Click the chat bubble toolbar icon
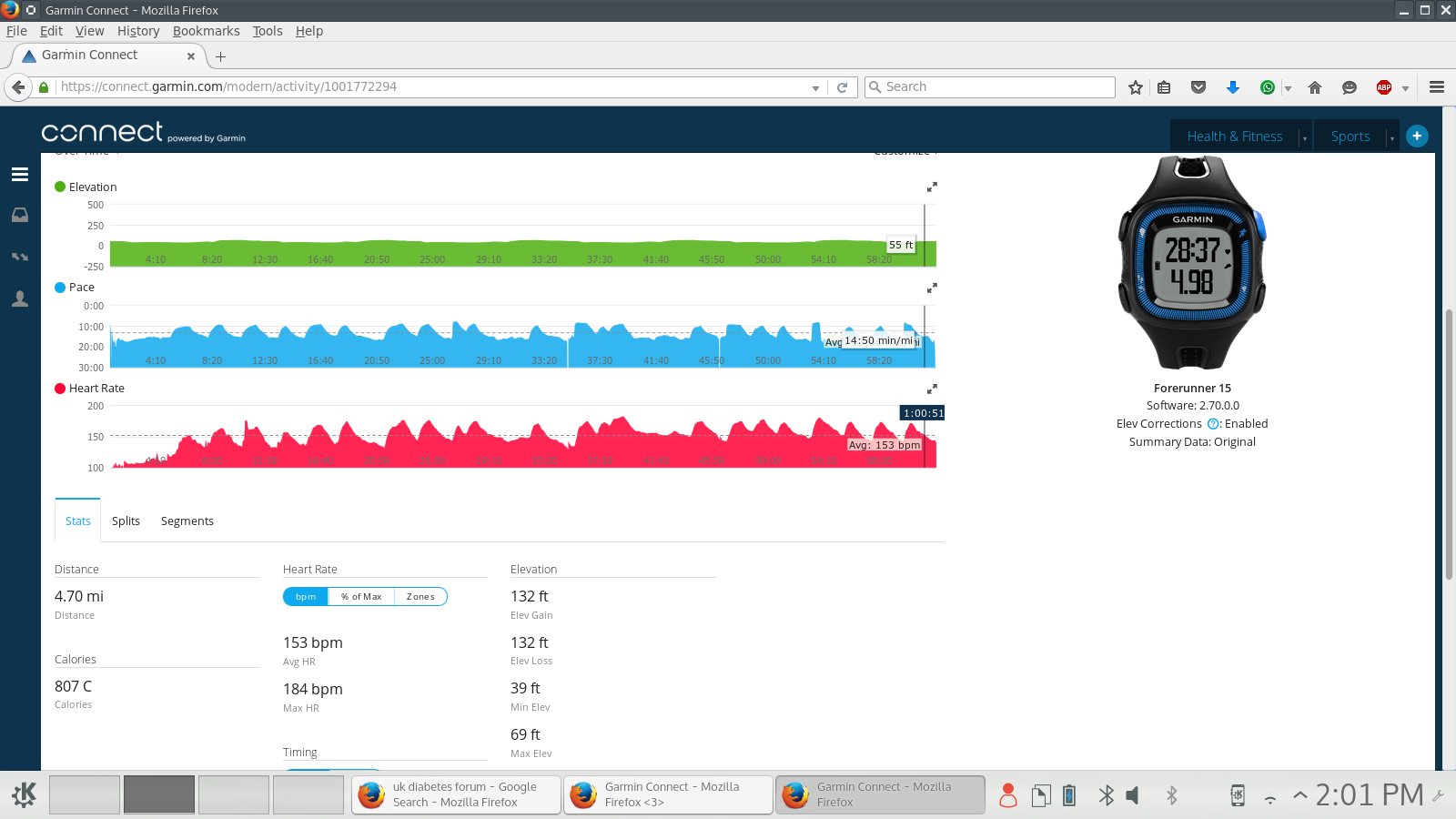The width and height of the screenshot is (1456, 819). click(1350, 87)
